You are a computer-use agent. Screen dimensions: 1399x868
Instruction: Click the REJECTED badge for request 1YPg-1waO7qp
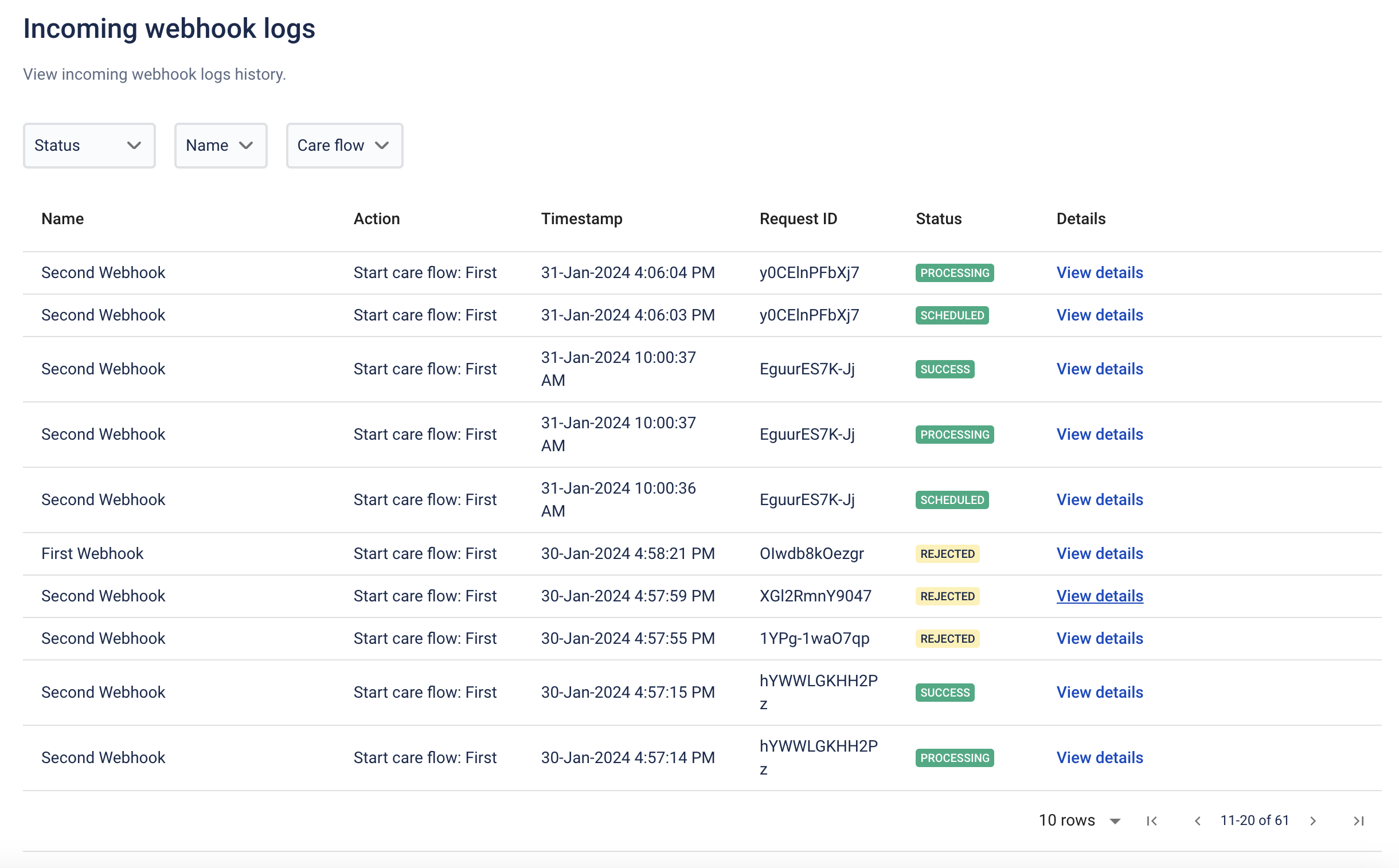[x=947, y=639]
